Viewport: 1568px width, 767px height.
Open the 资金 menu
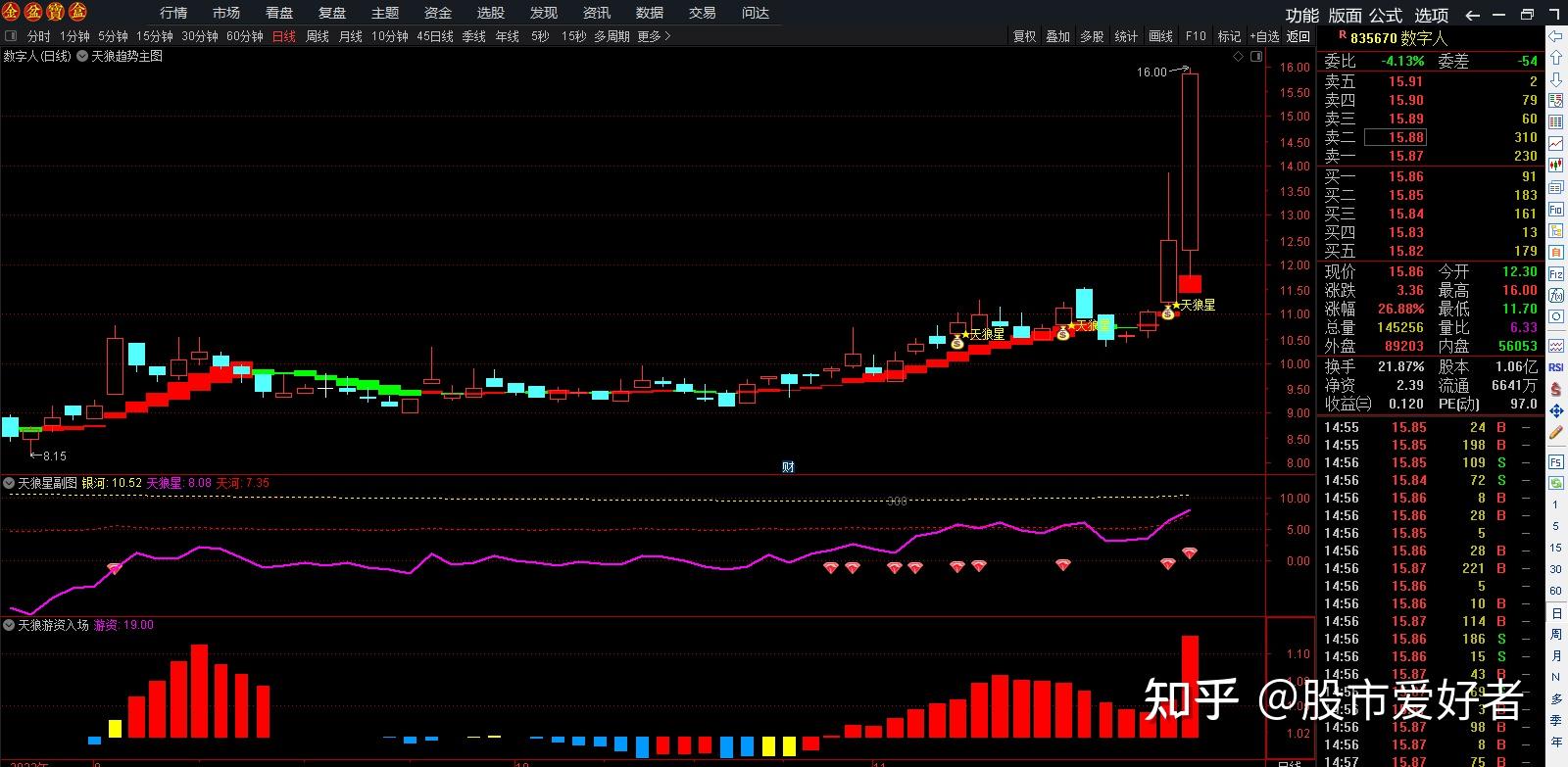(x=438, y=13)
